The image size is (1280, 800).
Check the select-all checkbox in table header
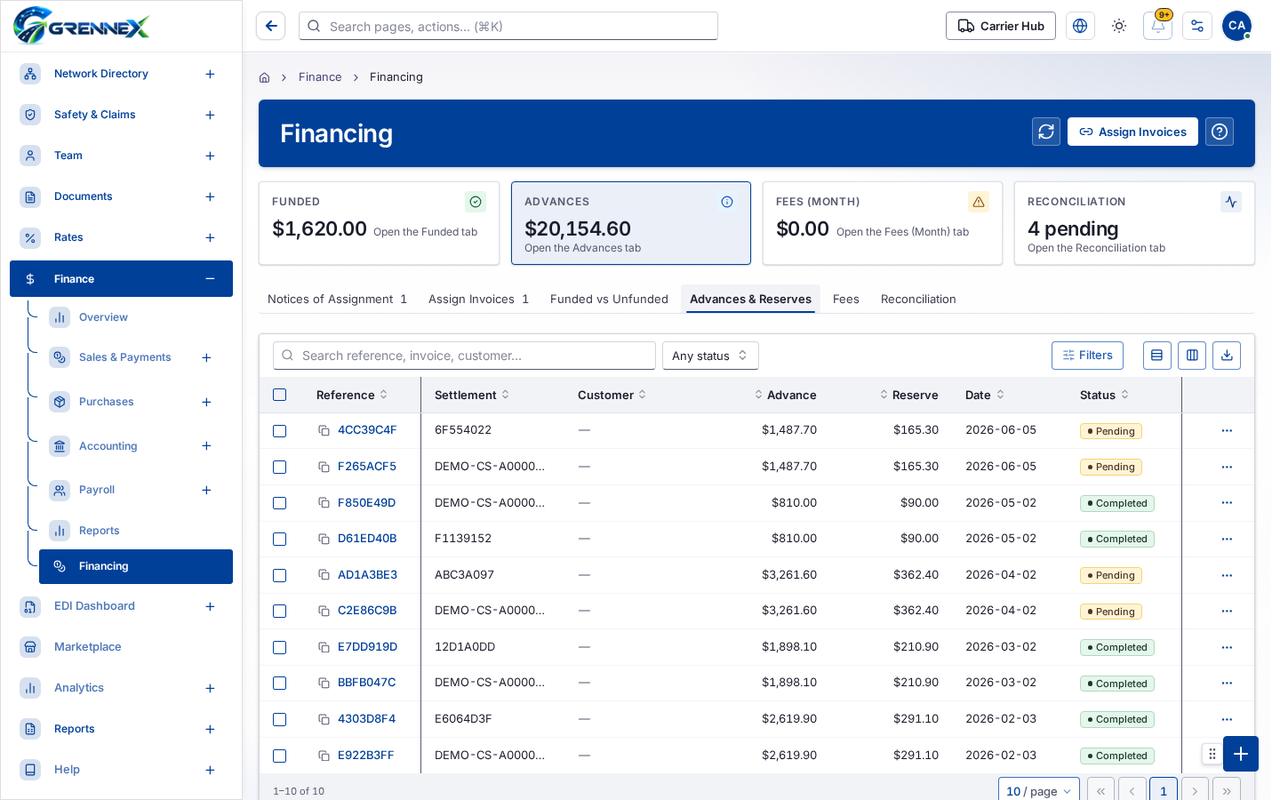(279, 395)
